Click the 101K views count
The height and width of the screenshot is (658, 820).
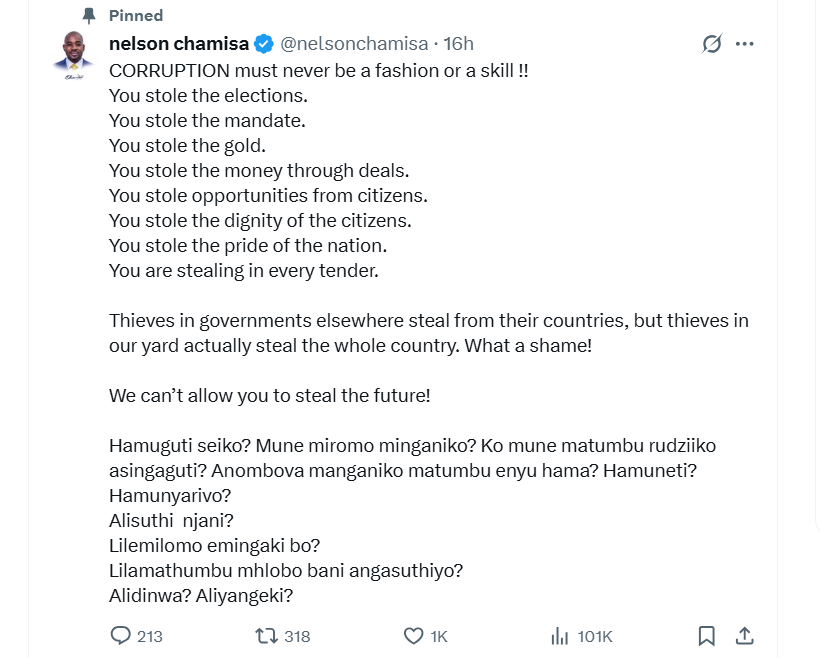pyautogui.click(x=595, y=636)
